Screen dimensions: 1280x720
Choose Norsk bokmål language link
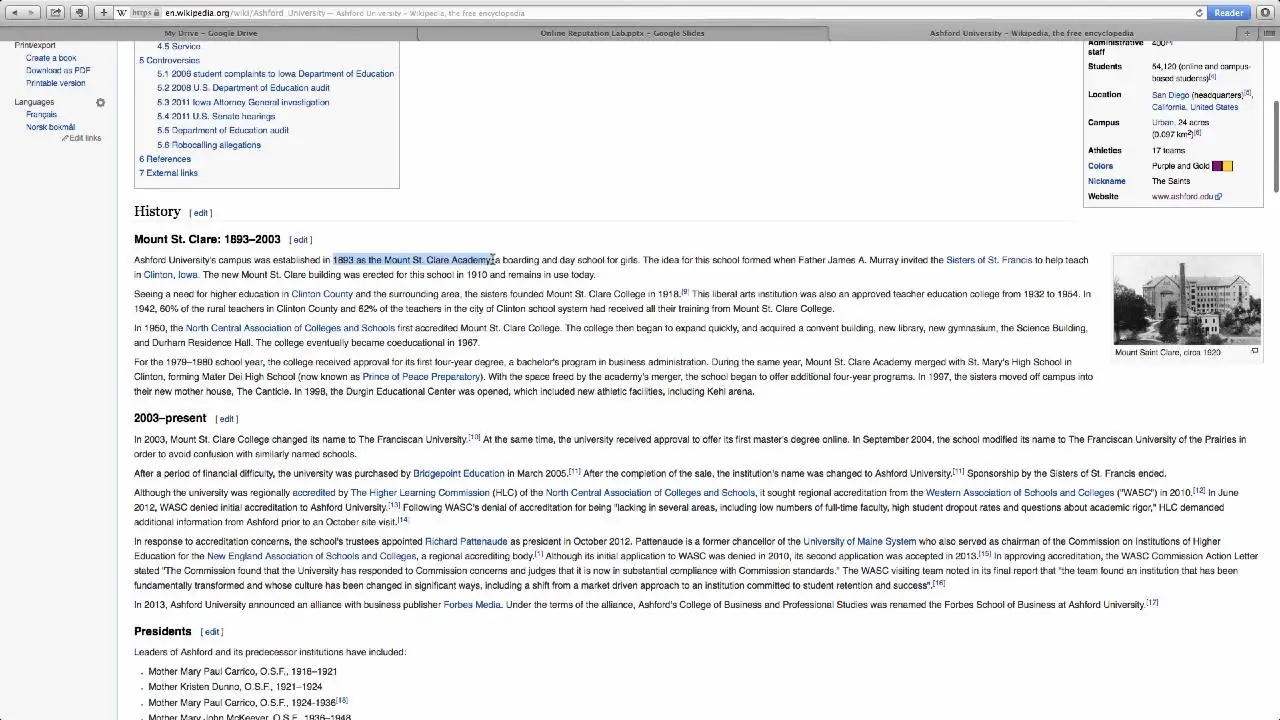[x=50, y=127]
